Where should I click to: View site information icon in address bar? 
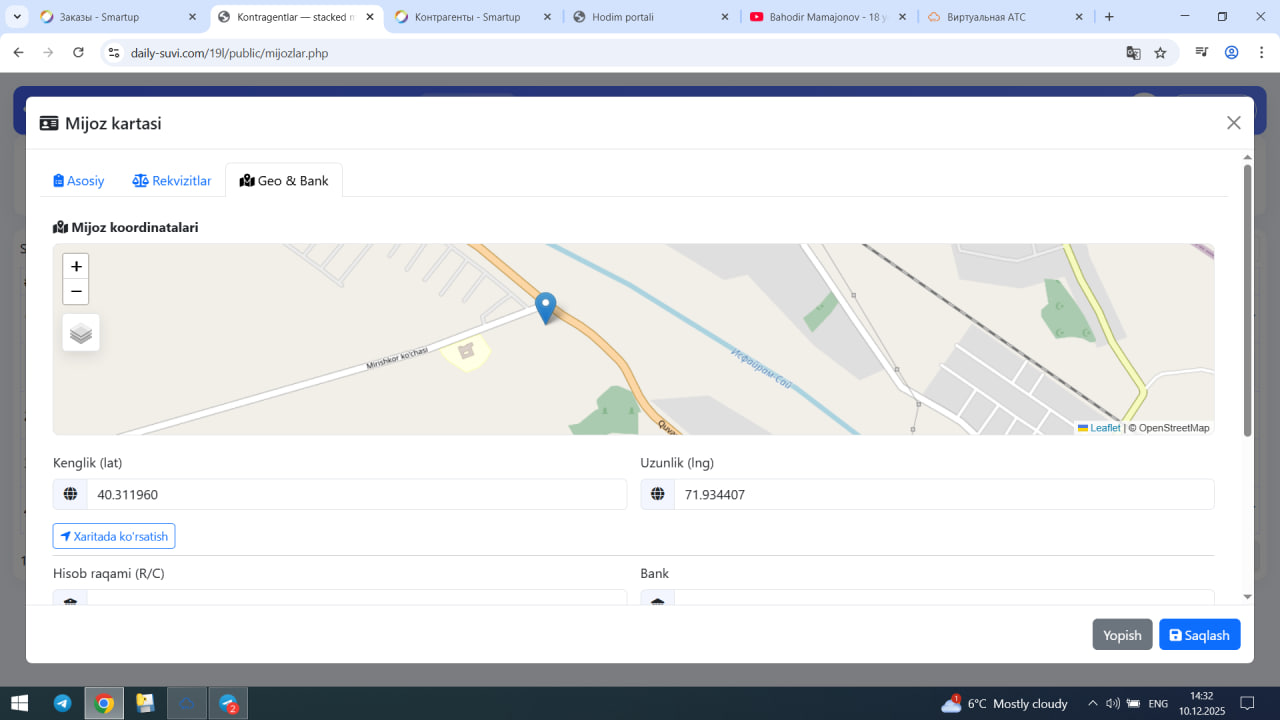114,53
